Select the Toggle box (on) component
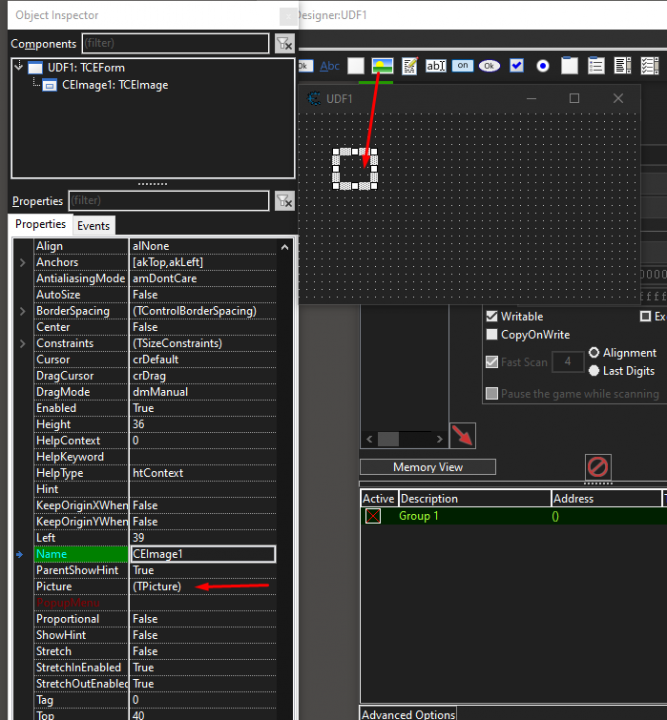667x720 pixels. click(x=462, y=66)
